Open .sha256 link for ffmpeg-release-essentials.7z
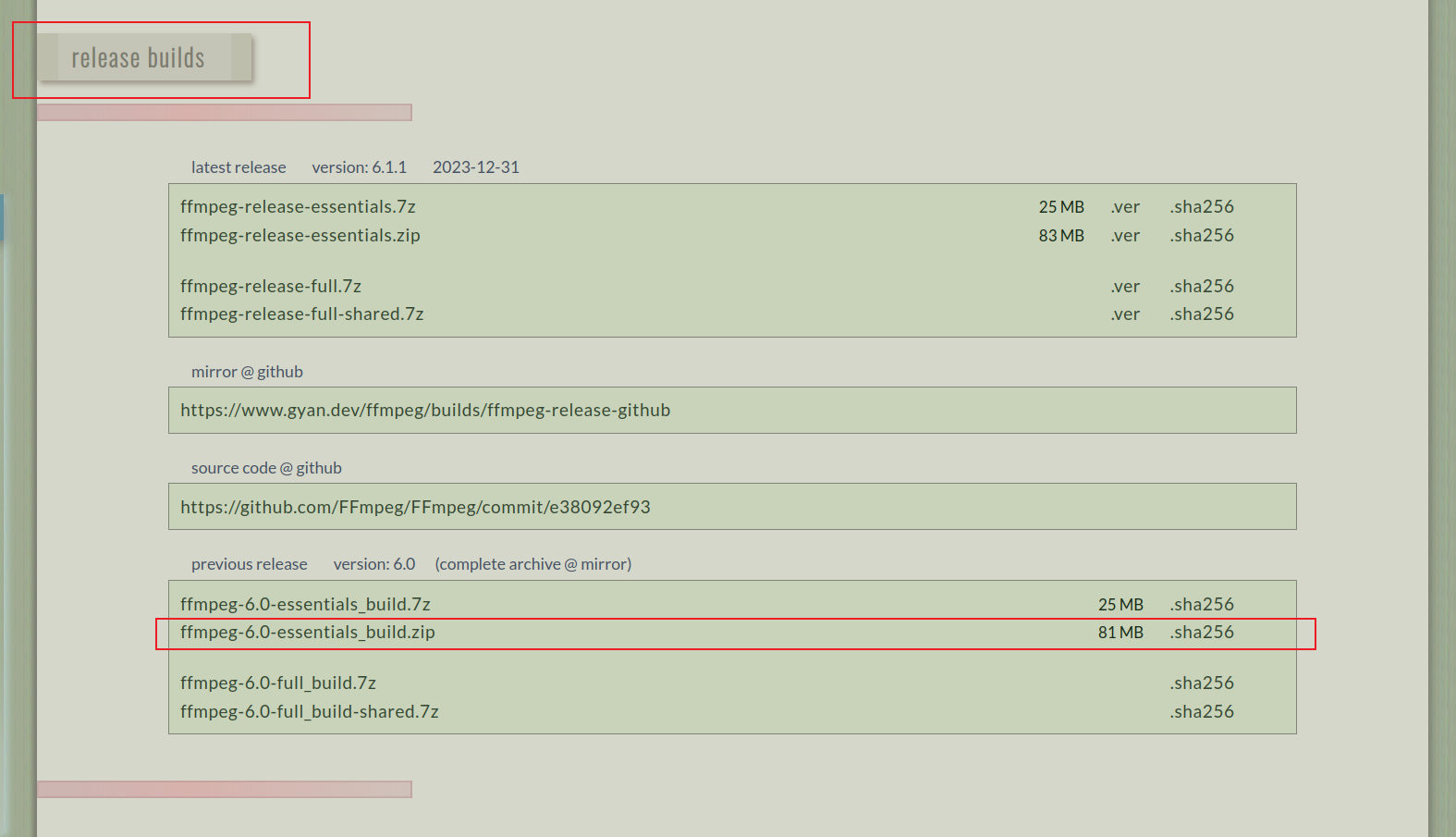The image size is (1456, 837). coord(1202,206)
